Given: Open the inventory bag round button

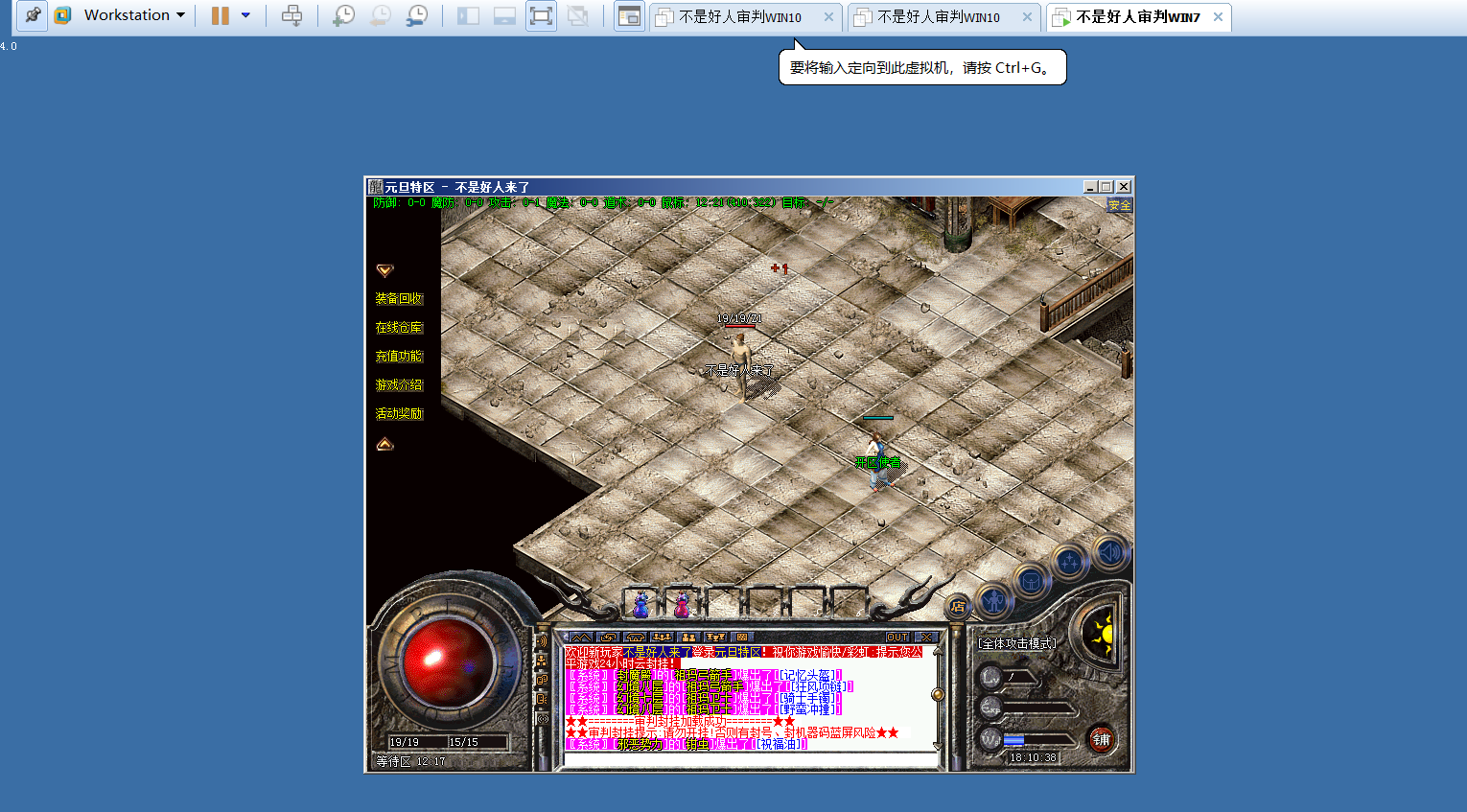Looking at the screenshot, I should (1031, 582).
